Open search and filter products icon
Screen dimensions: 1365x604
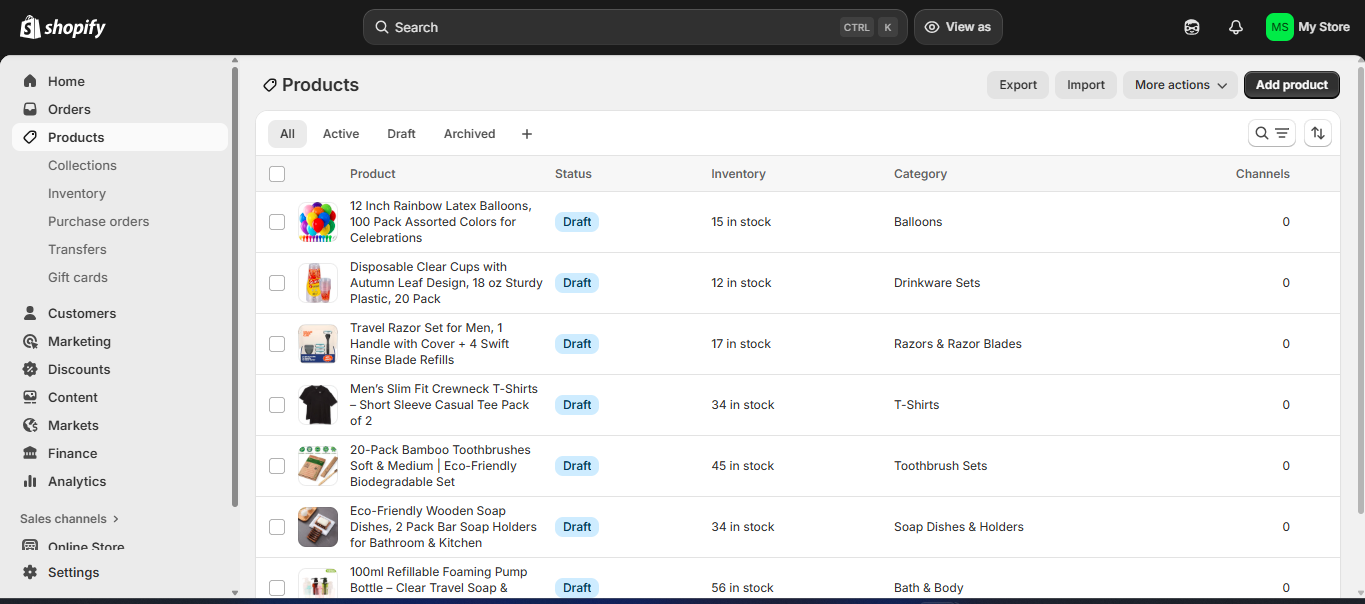[x=1272, y=133]
